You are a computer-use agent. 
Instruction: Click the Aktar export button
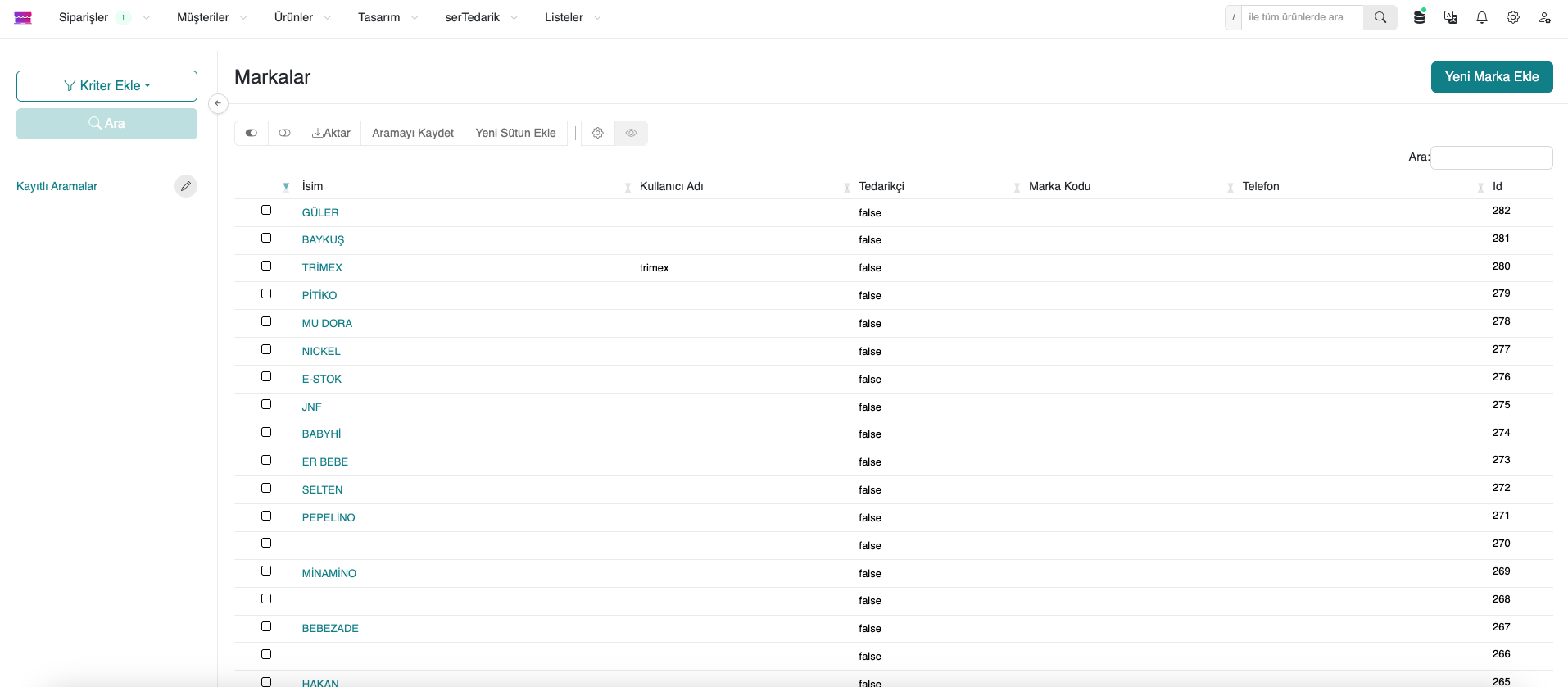(x=331, y=133)
